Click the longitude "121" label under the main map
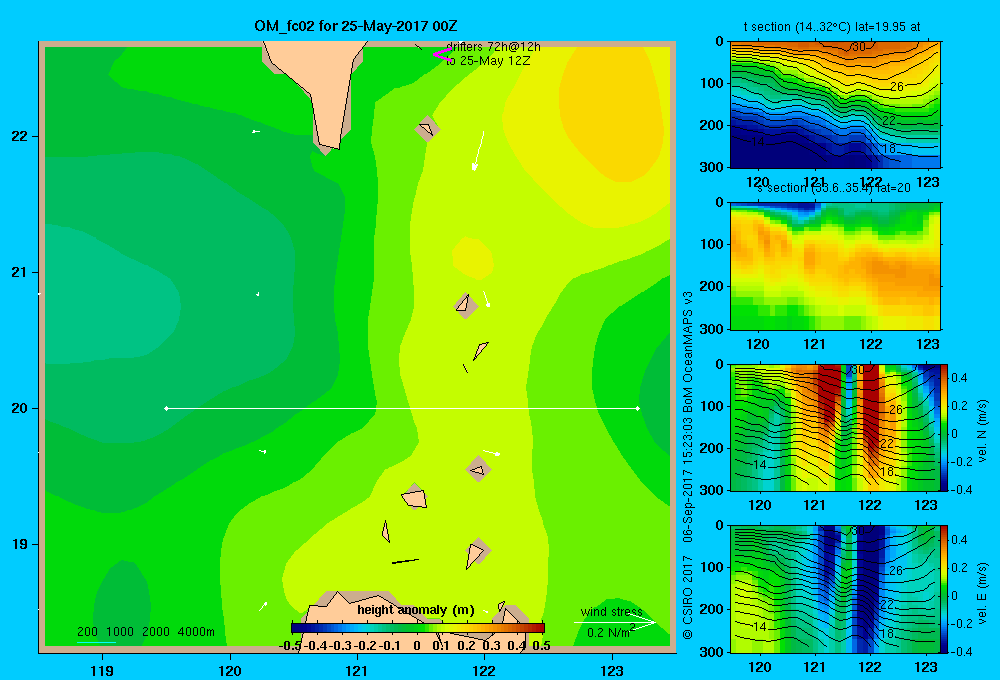 [357, 670]
